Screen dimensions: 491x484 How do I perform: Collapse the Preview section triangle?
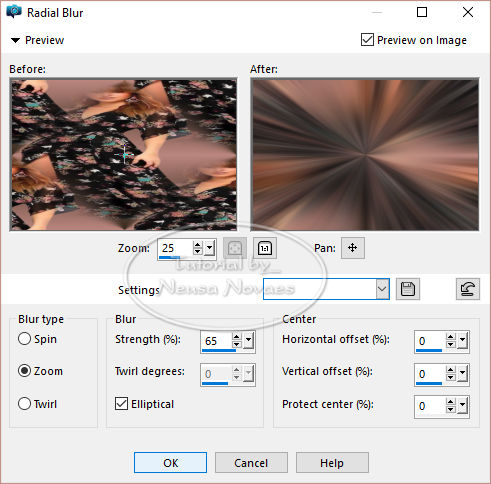pyautogui.click(x=15, y=40)
